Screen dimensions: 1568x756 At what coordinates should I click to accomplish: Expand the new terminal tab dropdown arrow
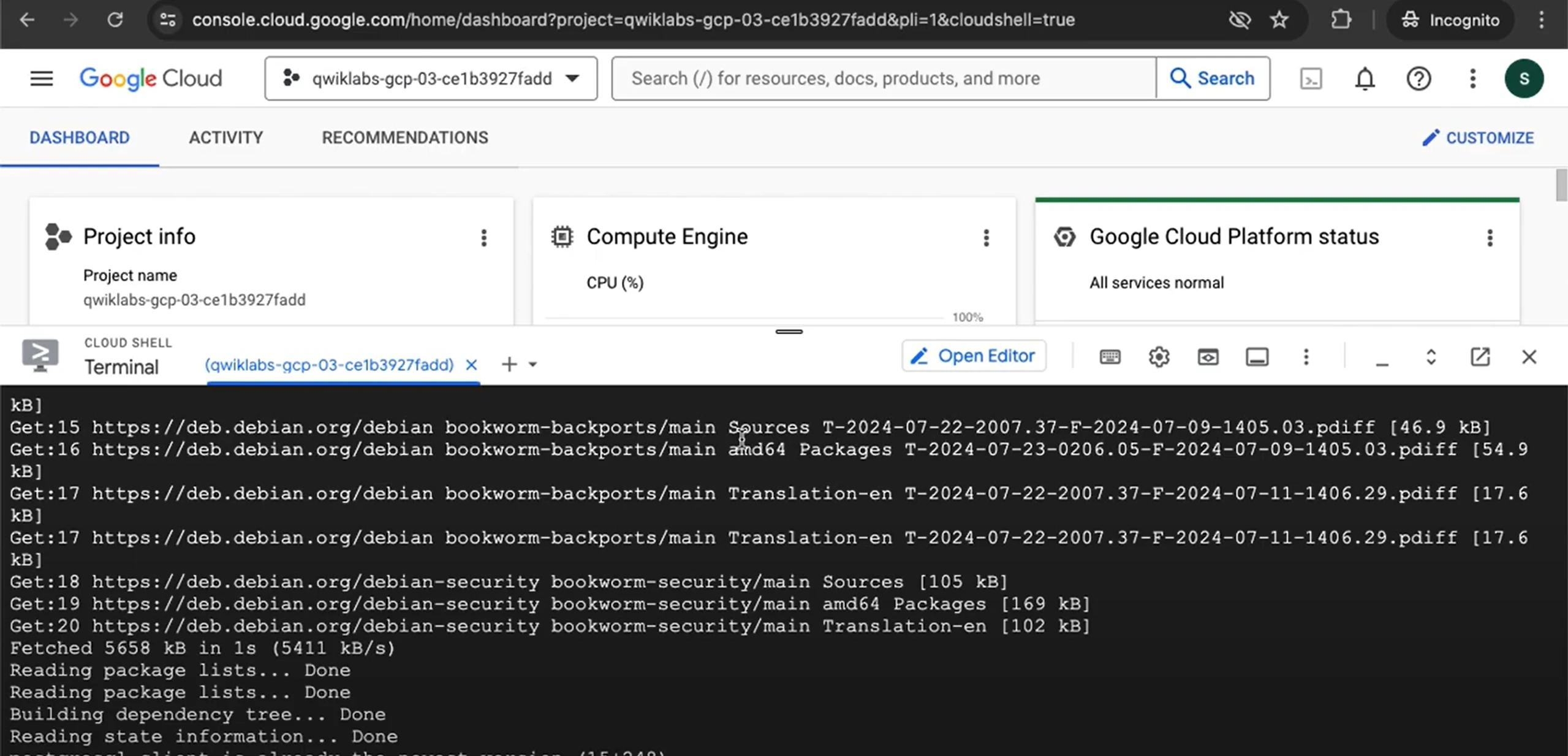(532, 365)
